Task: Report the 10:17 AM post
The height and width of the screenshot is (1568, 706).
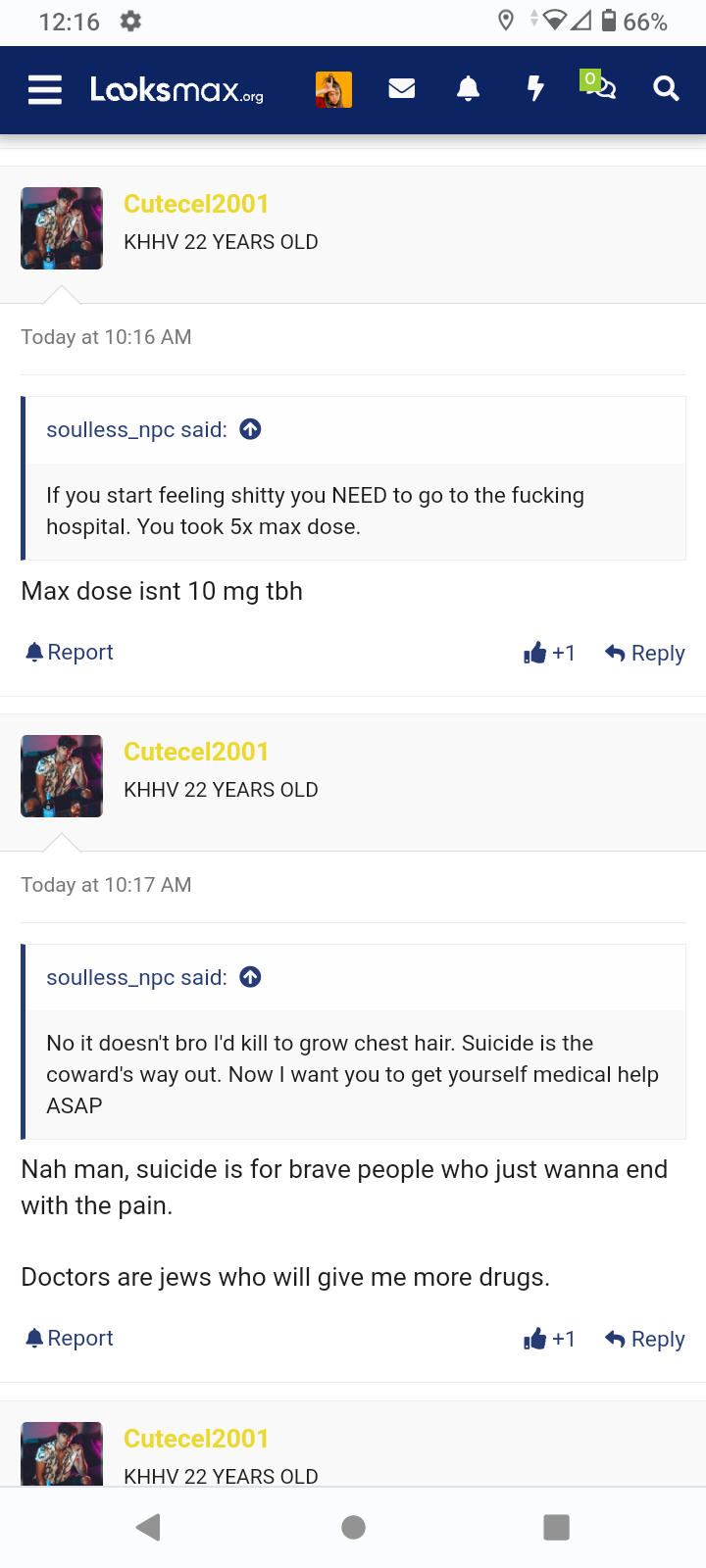Action: [70, 1339]
